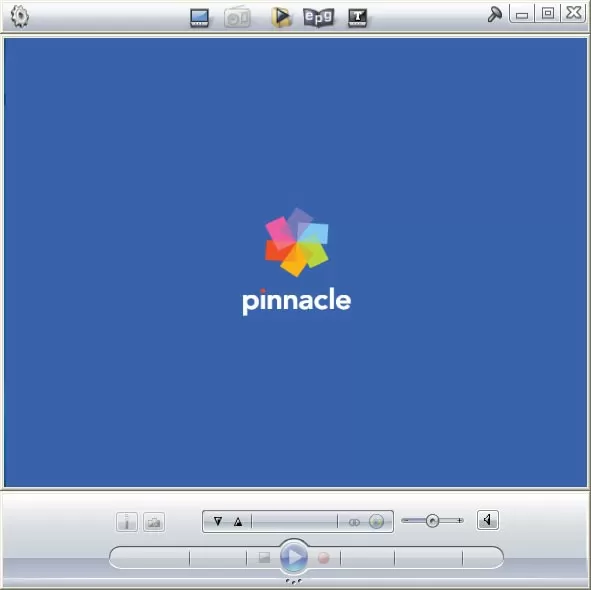Image resolution: width=591 pixels, height=590 pixels.
Task: Decrease volume with the minus end
Action: tap(406, 520)
